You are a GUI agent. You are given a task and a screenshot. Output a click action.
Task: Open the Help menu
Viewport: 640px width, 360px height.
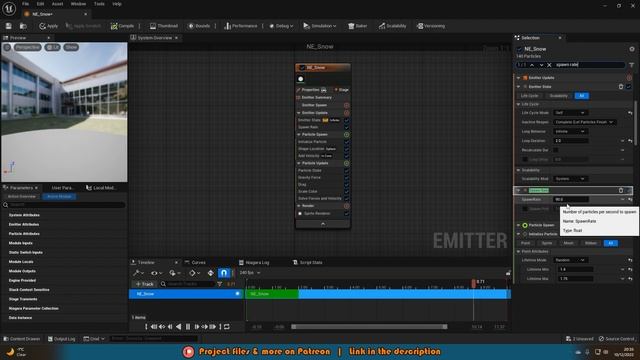(117, 4)
